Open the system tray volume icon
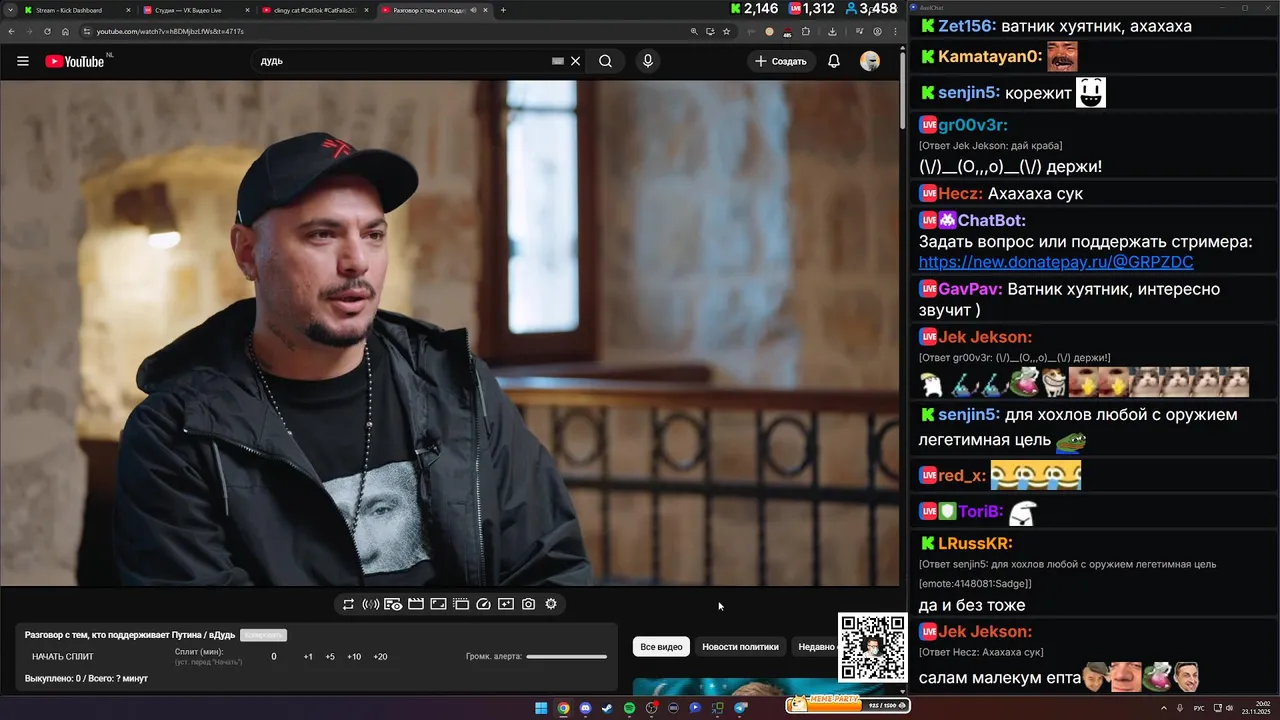1280x720 pixels. coord(1230,708)
